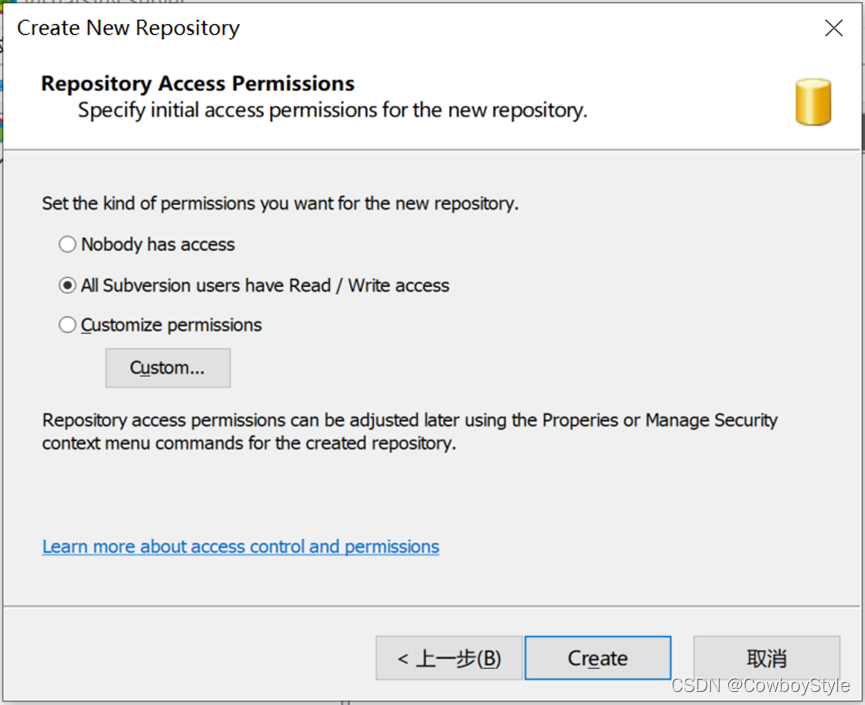Viewport: 865px width, 705px height.
Task: Click the "Set the kind of permissions" instruction text
Action: 280,203
